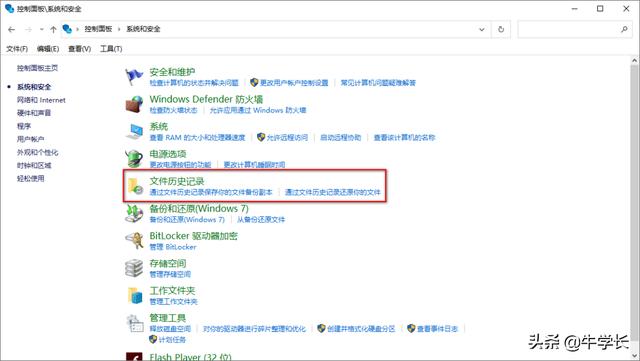Click the 系统和安全 breadcrumb

click(143, 29)
